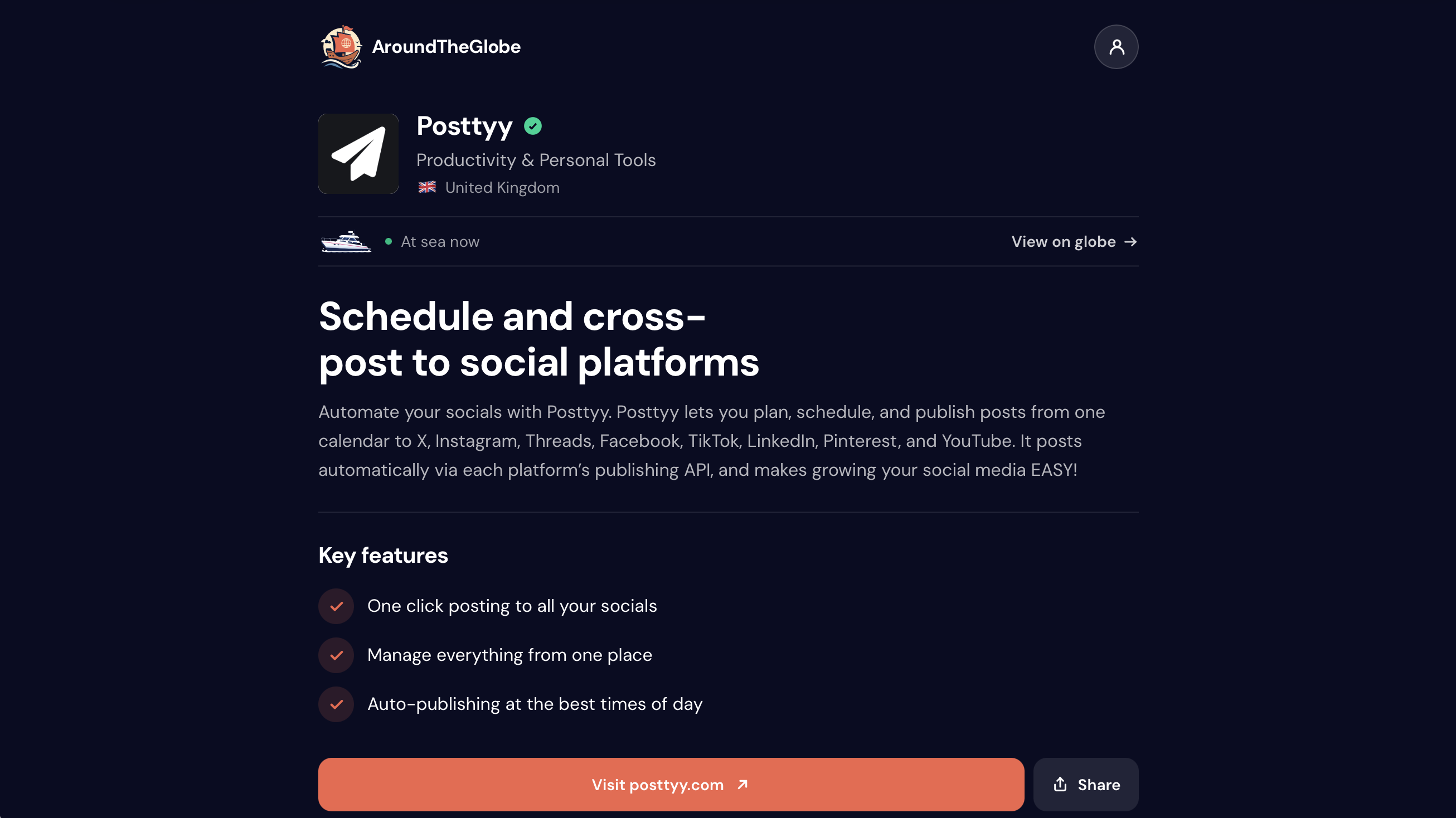The image size is (1456, 818).
Task: Click the Posttyy paper plane logo
Action: point(358,154)
